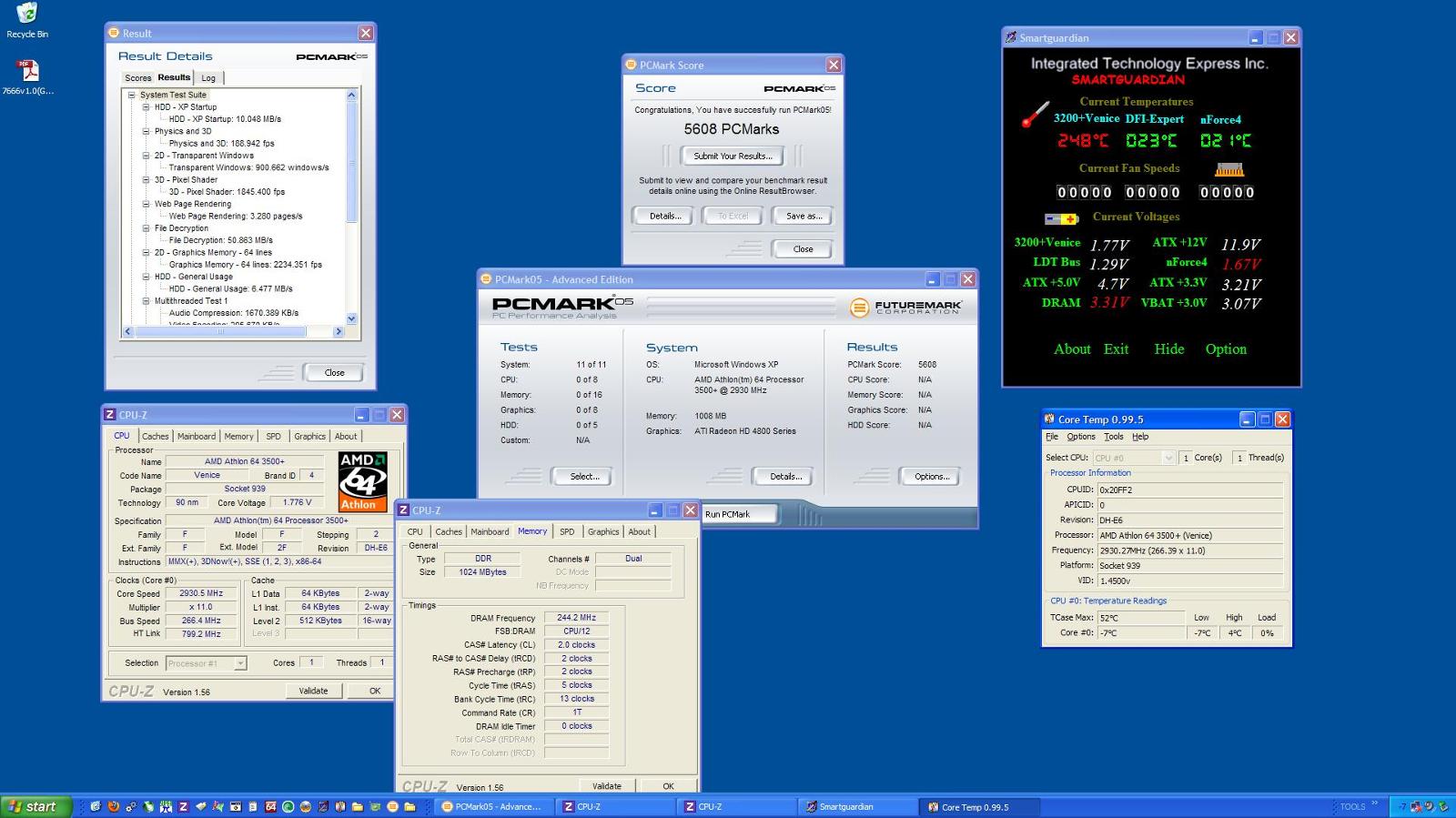
Task: Collapse the 3D - Pixel Shader node
Action: tap(146, 179)
